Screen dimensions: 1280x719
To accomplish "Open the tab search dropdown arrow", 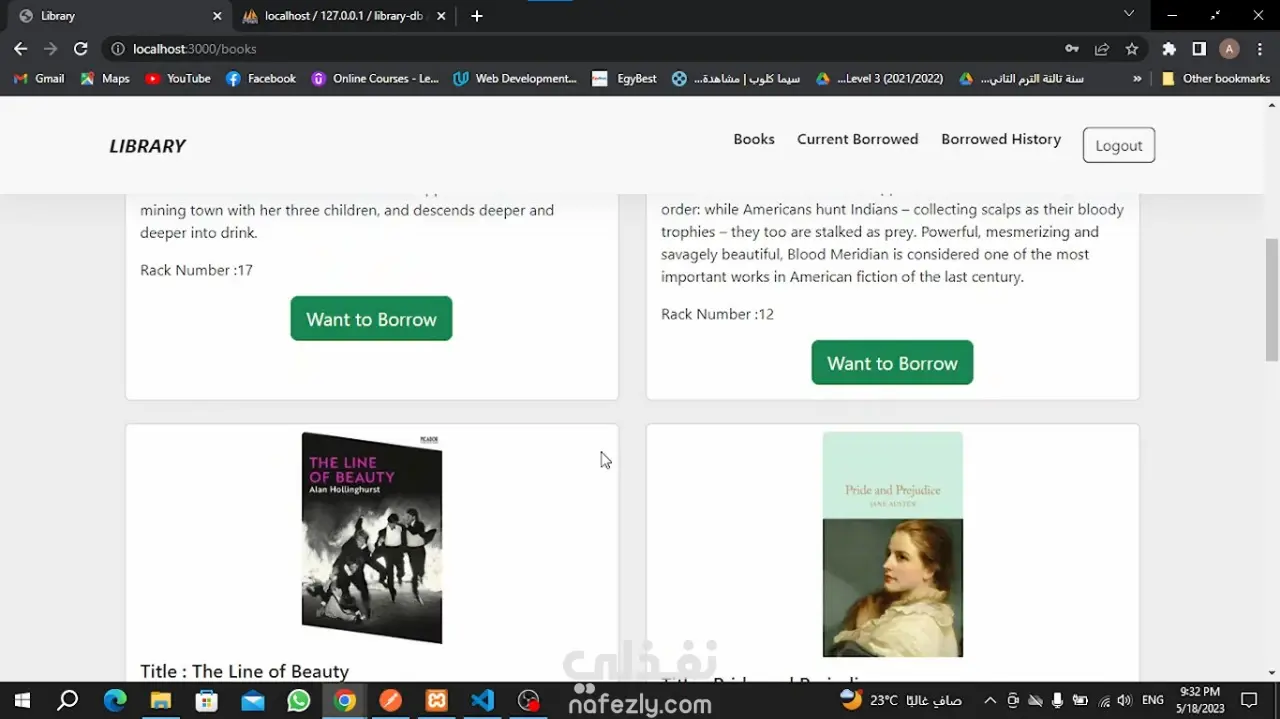I will [x=1129, y=16].
